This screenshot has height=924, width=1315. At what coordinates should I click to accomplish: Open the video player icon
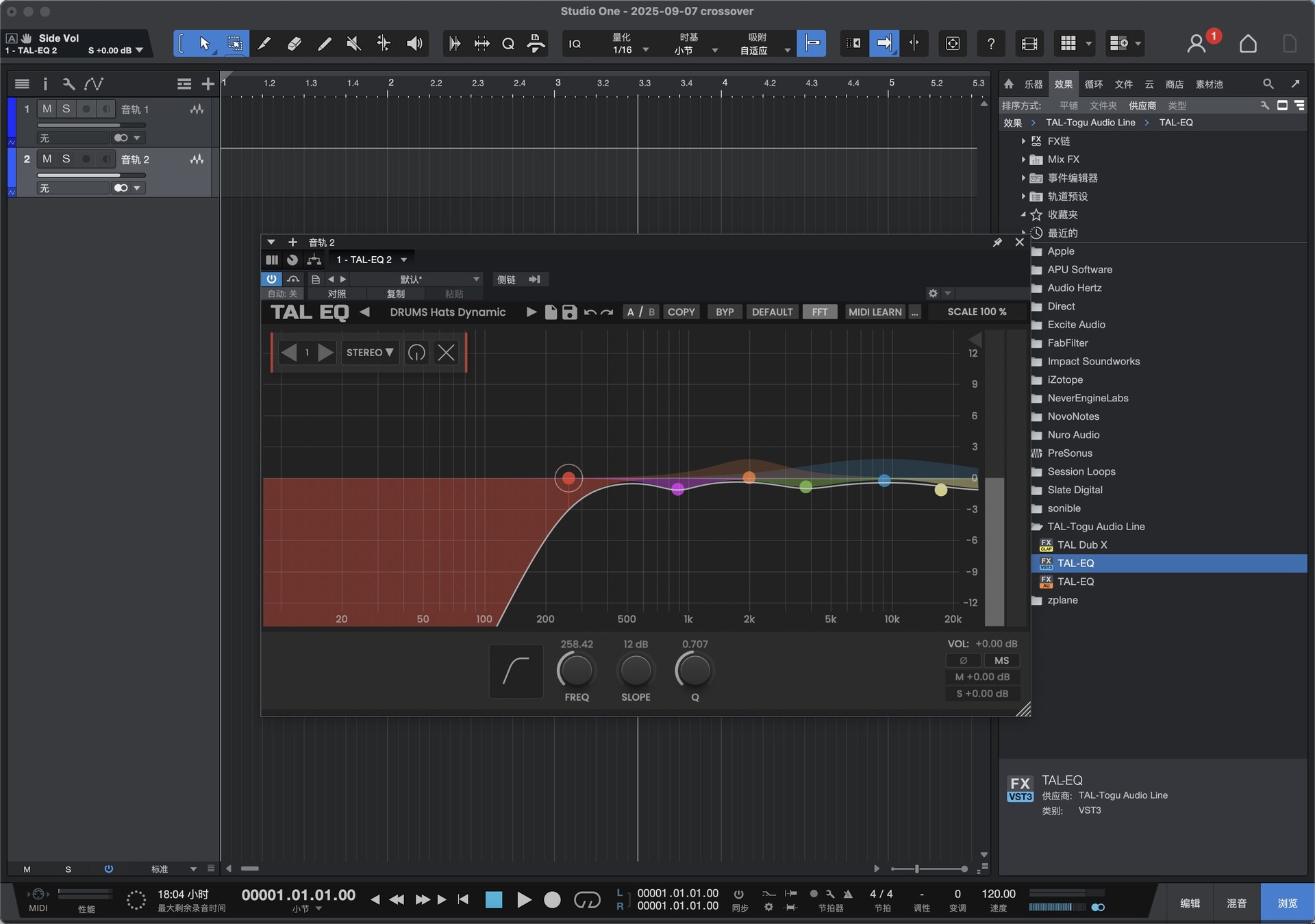[1029, 44]
